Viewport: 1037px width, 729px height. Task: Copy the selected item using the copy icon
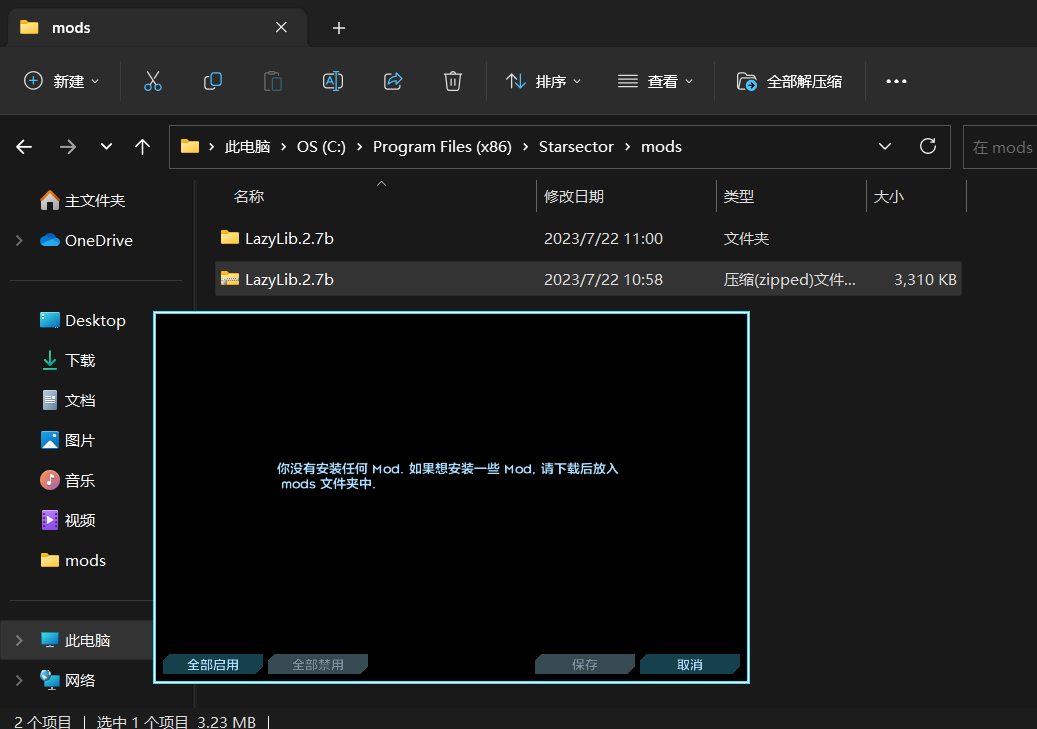pyautogui.click(x=212, y=81)
